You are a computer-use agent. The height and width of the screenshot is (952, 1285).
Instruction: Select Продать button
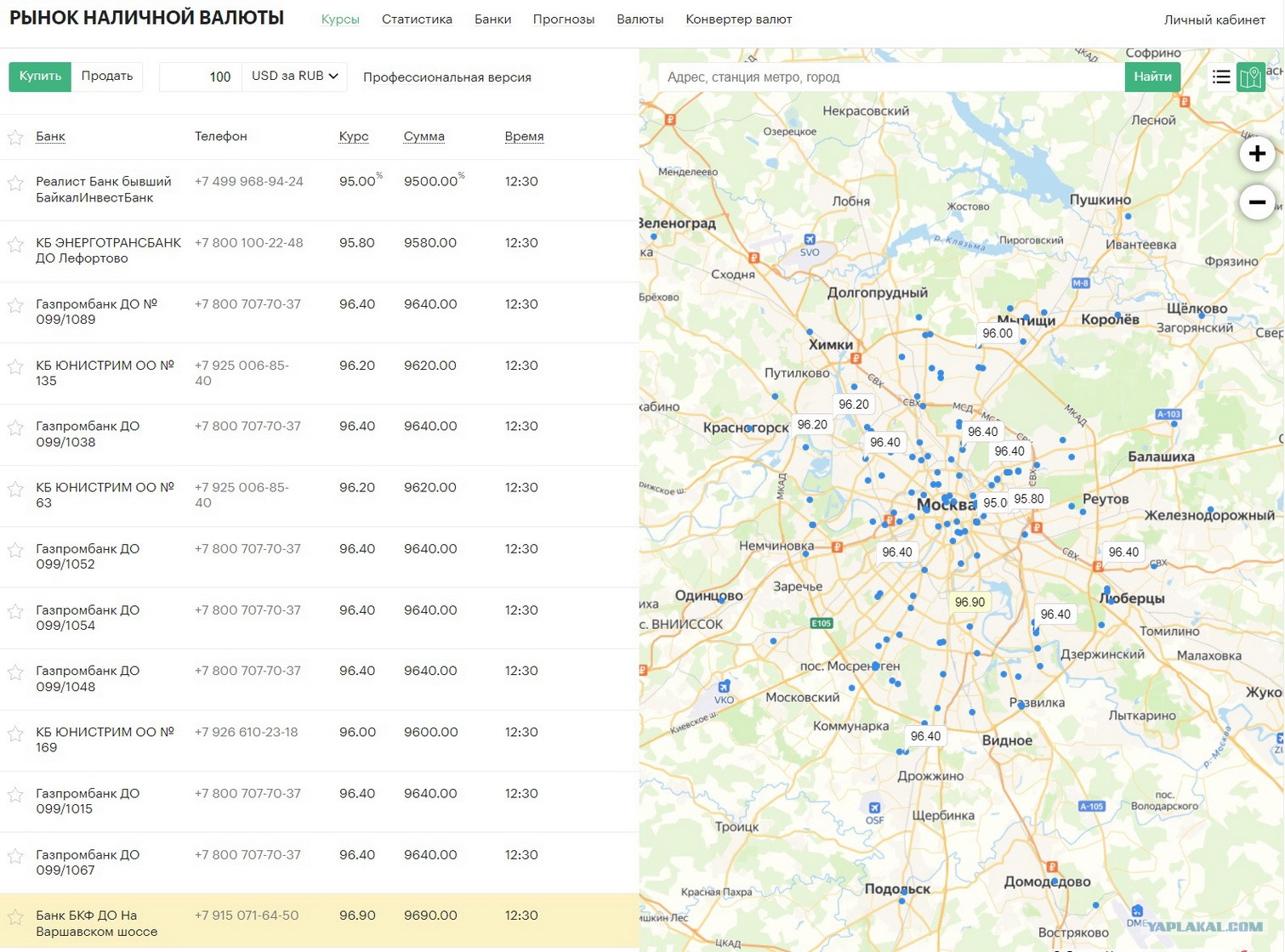coord(107,76)
